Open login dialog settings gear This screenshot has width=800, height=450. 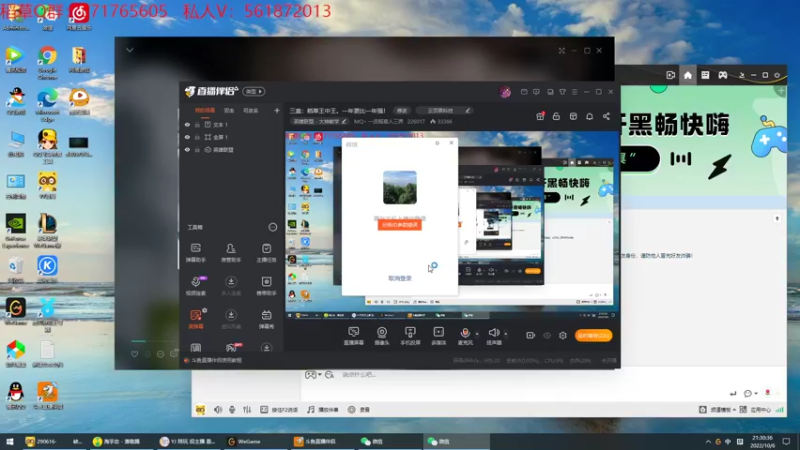click(437, 143)
